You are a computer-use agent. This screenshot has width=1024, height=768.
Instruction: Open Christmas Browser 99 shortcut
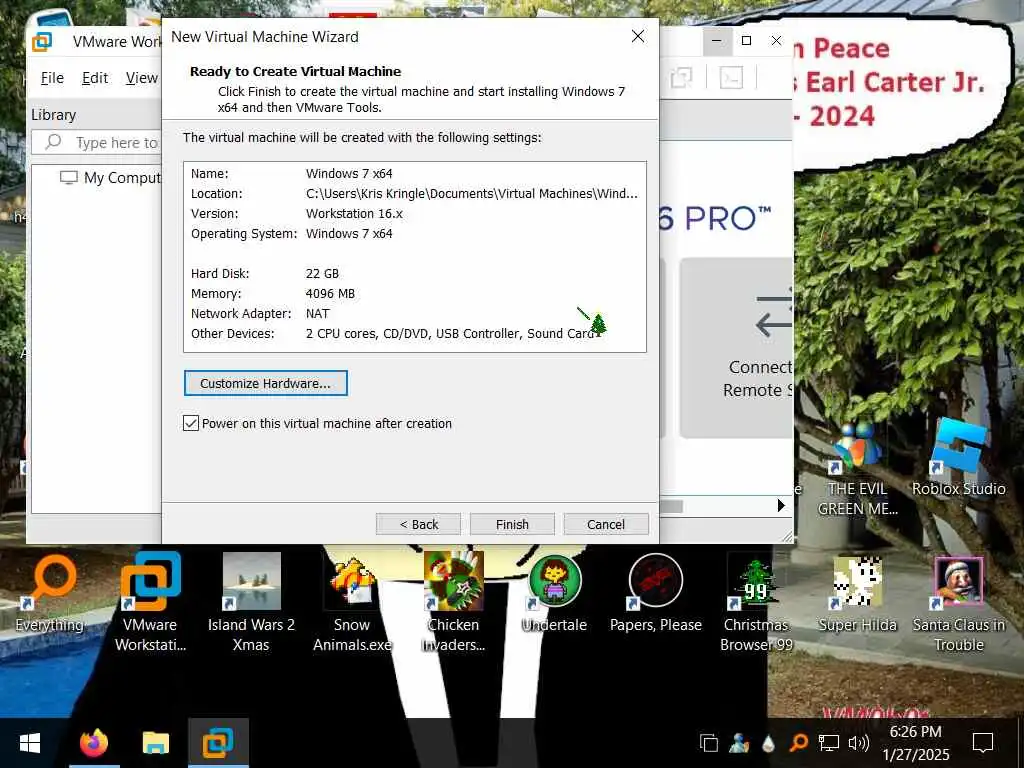point(756,601)
